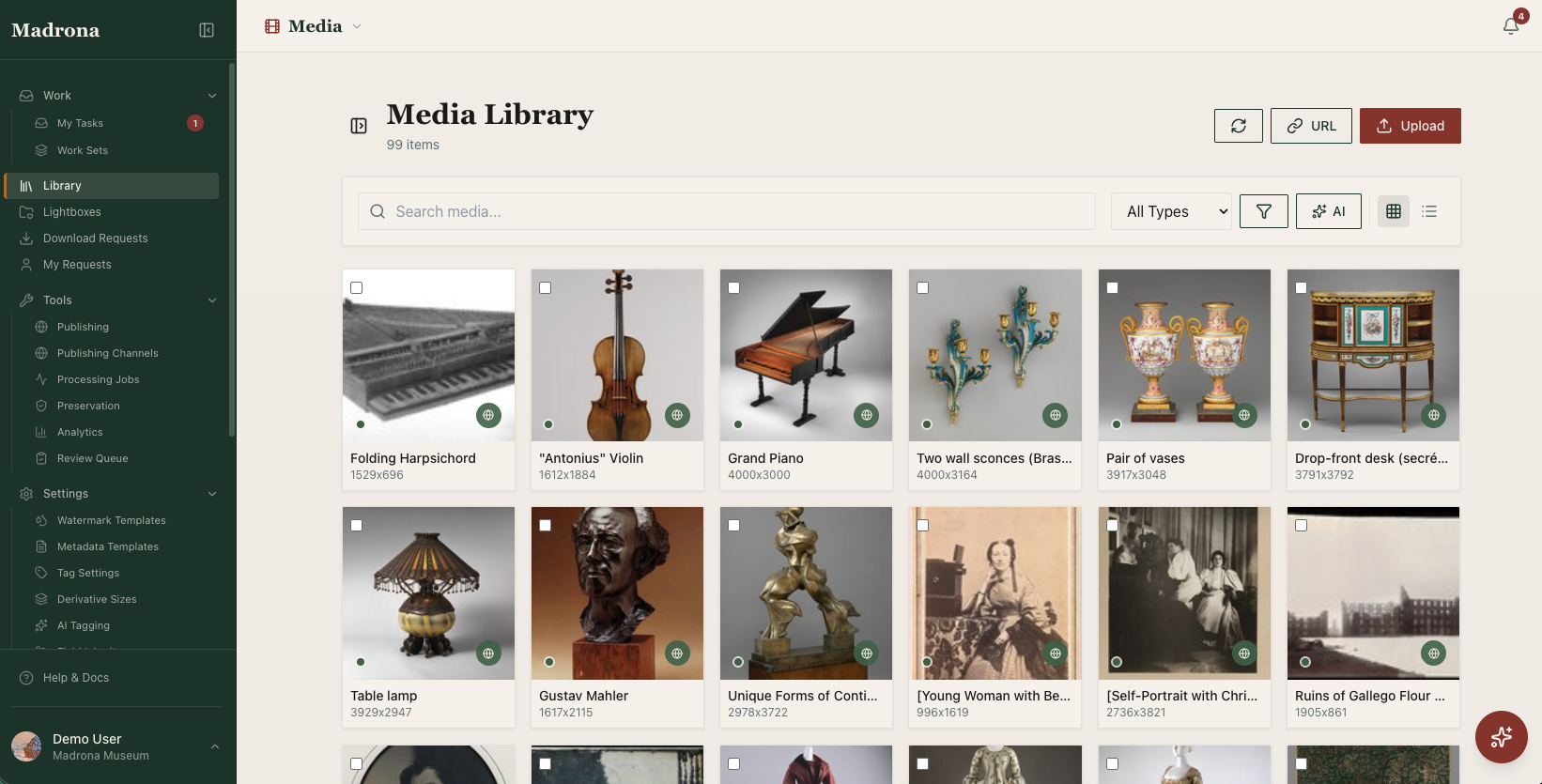The image size is (1542, 784).
Task: Click the sidebar vertical scrollbar
Action: (x=232, y=250)
